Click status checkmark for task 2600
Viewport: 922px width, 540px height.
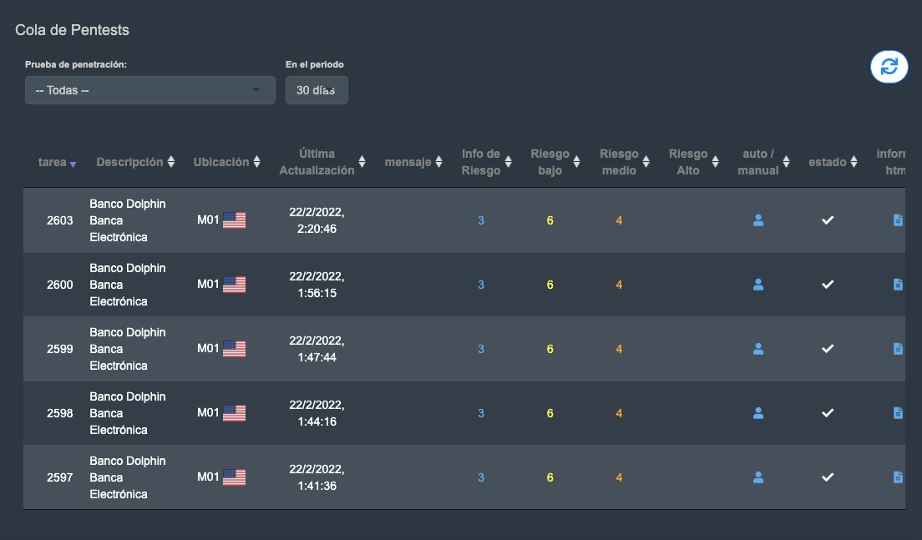(827, 284)
